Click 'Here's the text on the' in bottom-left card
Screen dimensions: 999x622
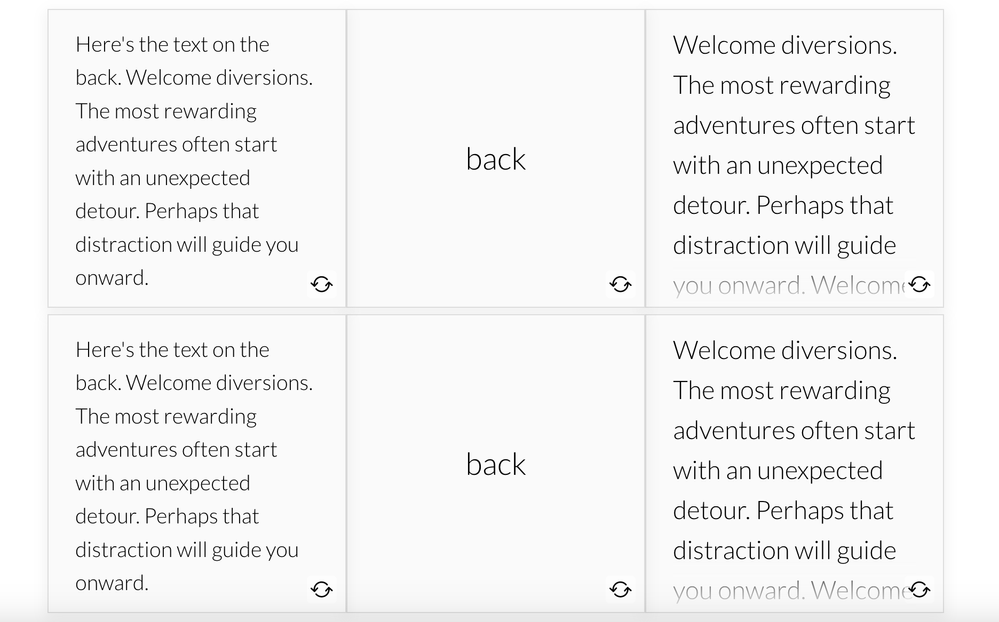(x=172, y=349)
